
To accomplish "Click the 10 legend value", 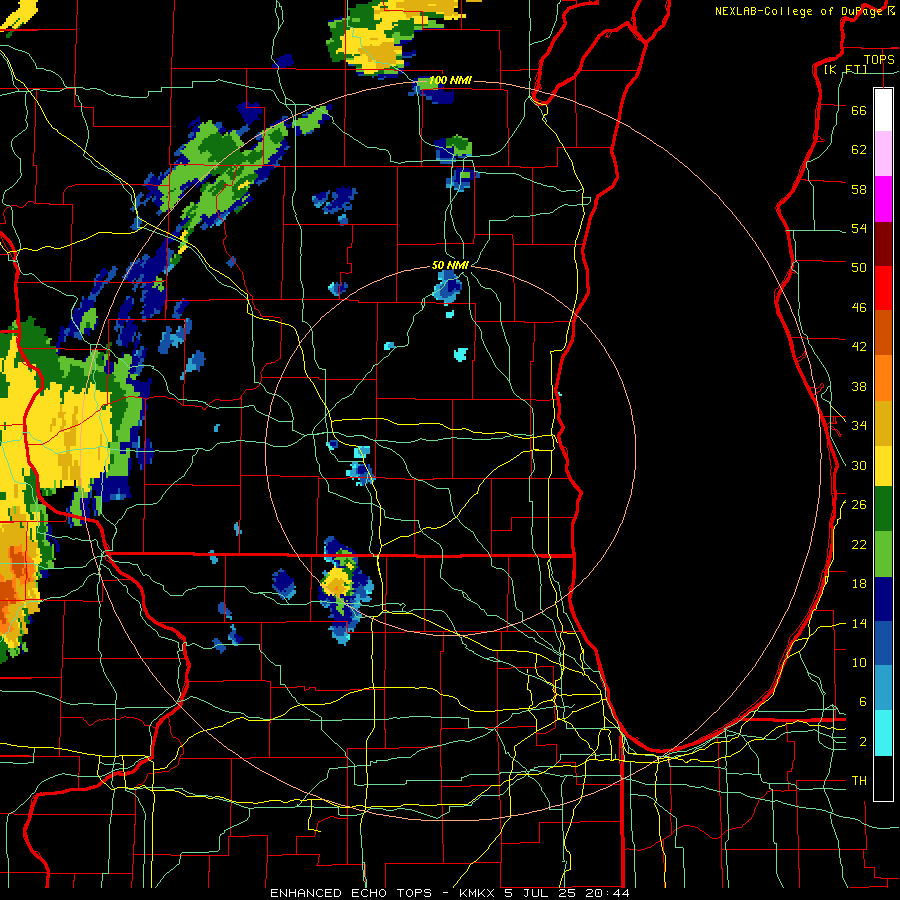I will (x=859, y=663).
